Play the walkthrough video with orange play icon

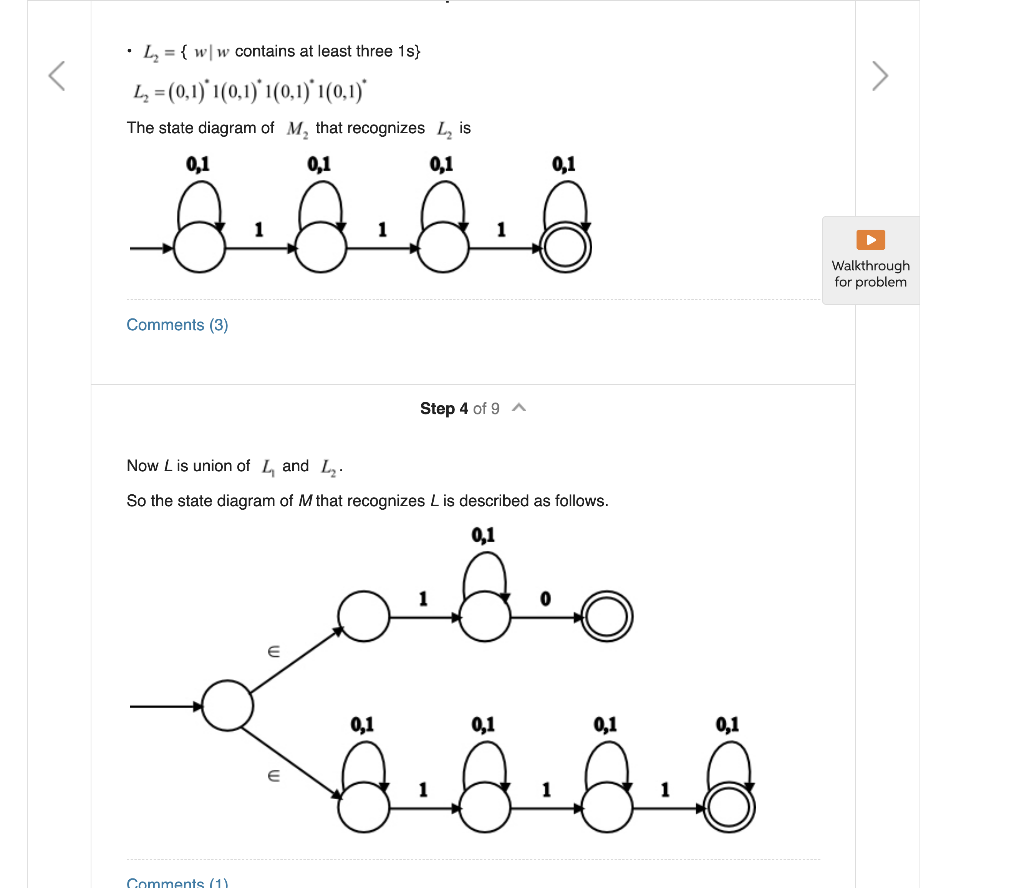tap(869, 240)
